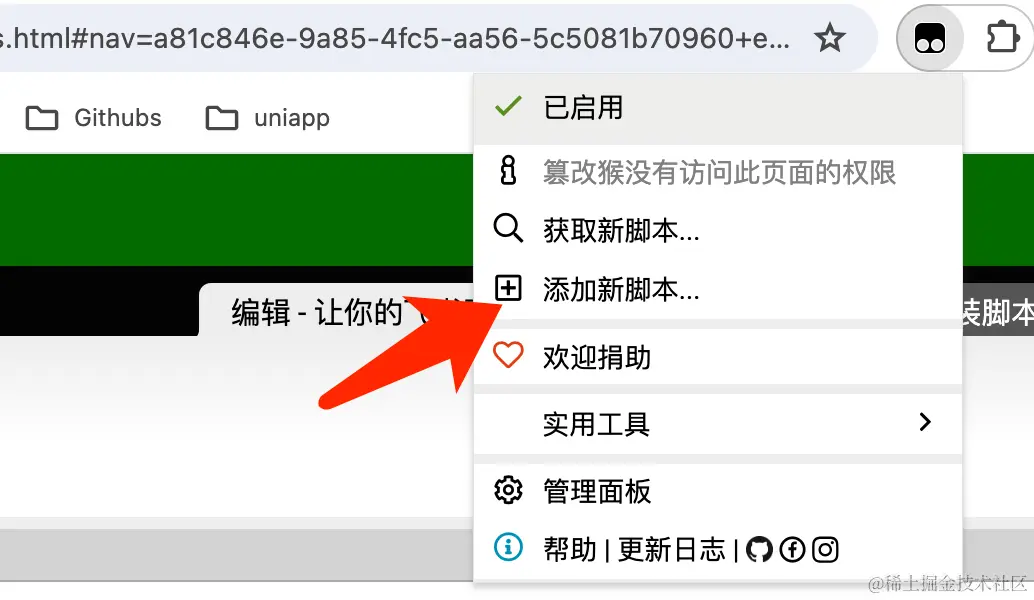Screen dimensions: 1034x600
Task: Click the 帮助 link
Action: 570,549
